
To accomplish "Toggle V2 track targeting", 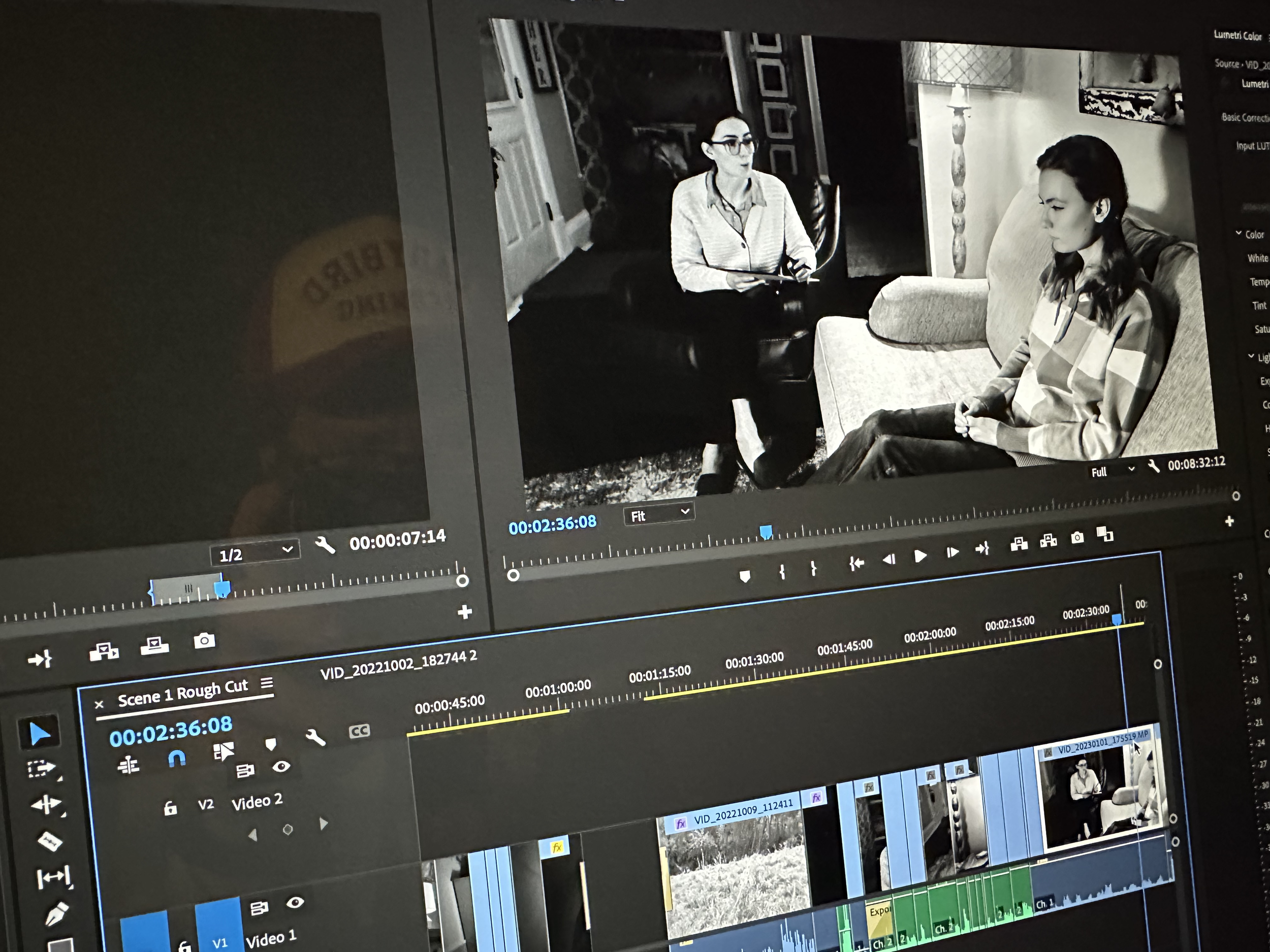I will (206, 805).
